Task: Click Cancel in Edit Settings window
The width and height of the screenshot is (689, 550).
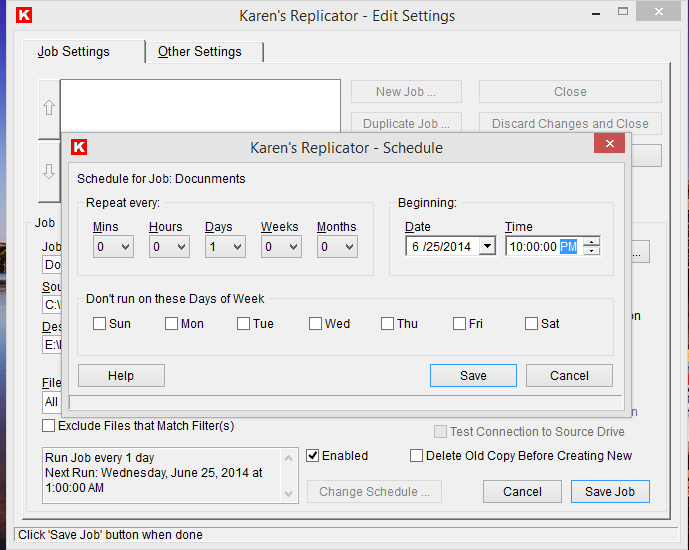Action: click(x=522, y=492)
